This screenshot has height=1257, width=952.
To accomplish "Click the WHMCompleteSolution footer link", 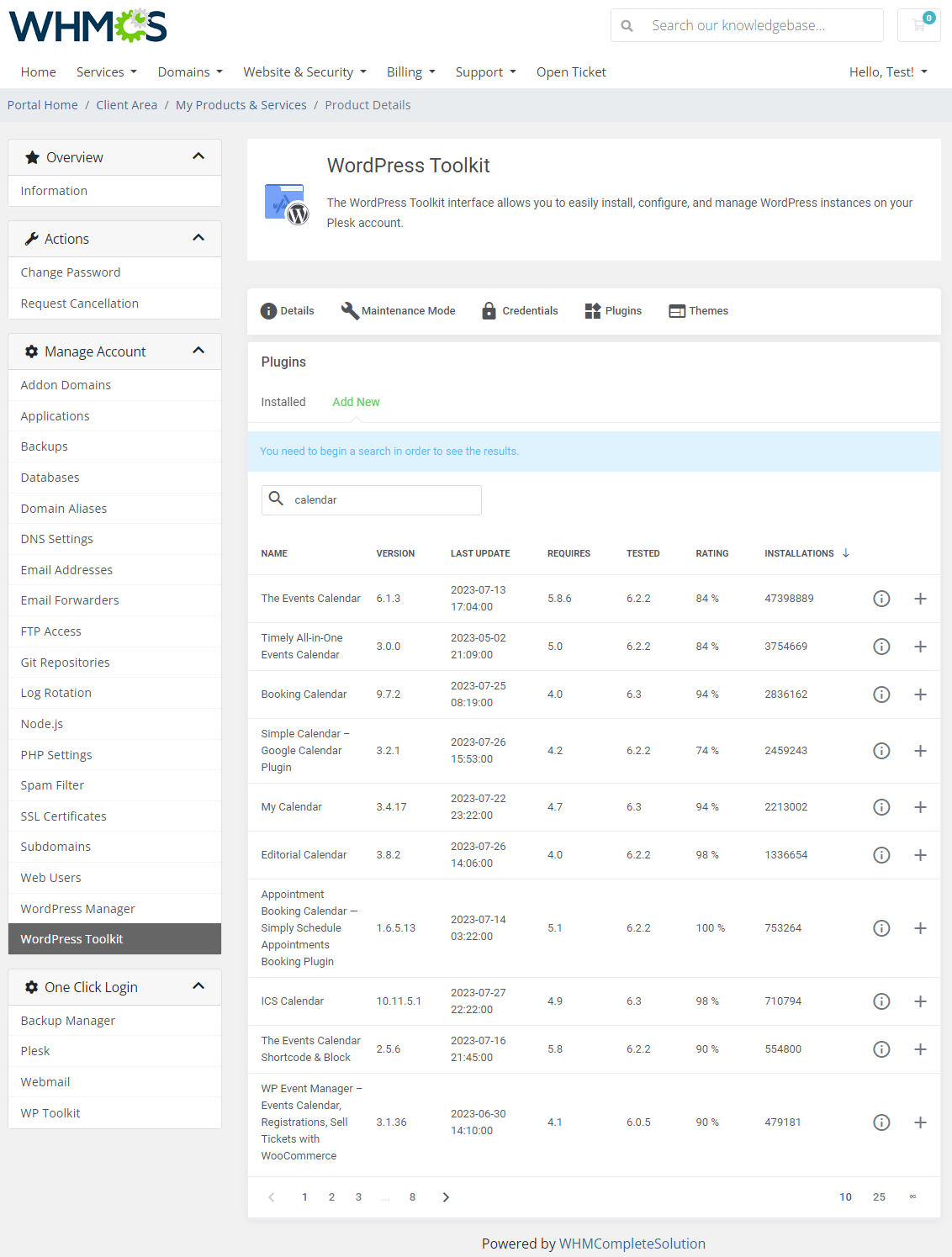I will point(632,1244).
